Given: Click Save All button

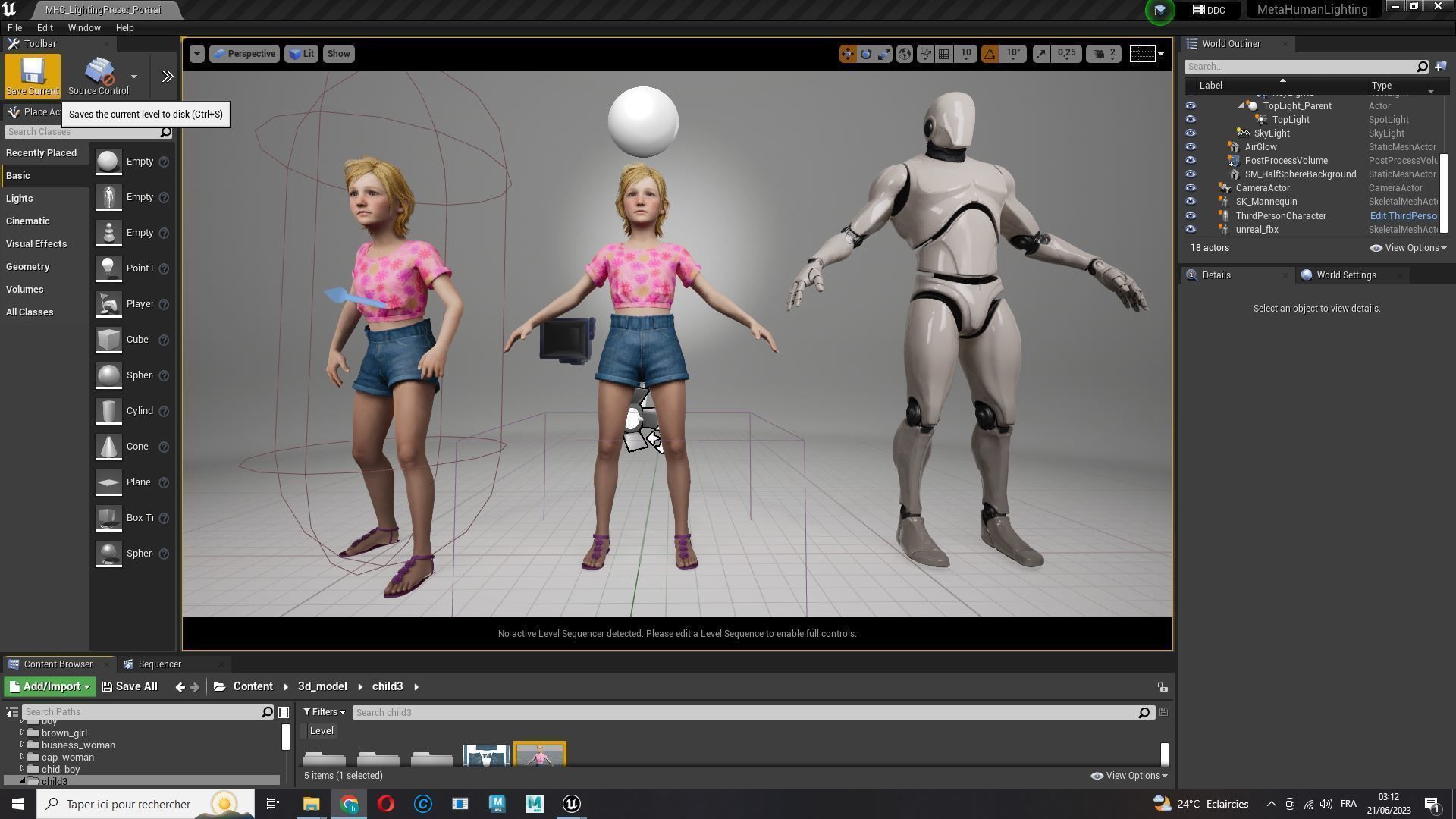Looking at the screenshot, I should [130, 687].
